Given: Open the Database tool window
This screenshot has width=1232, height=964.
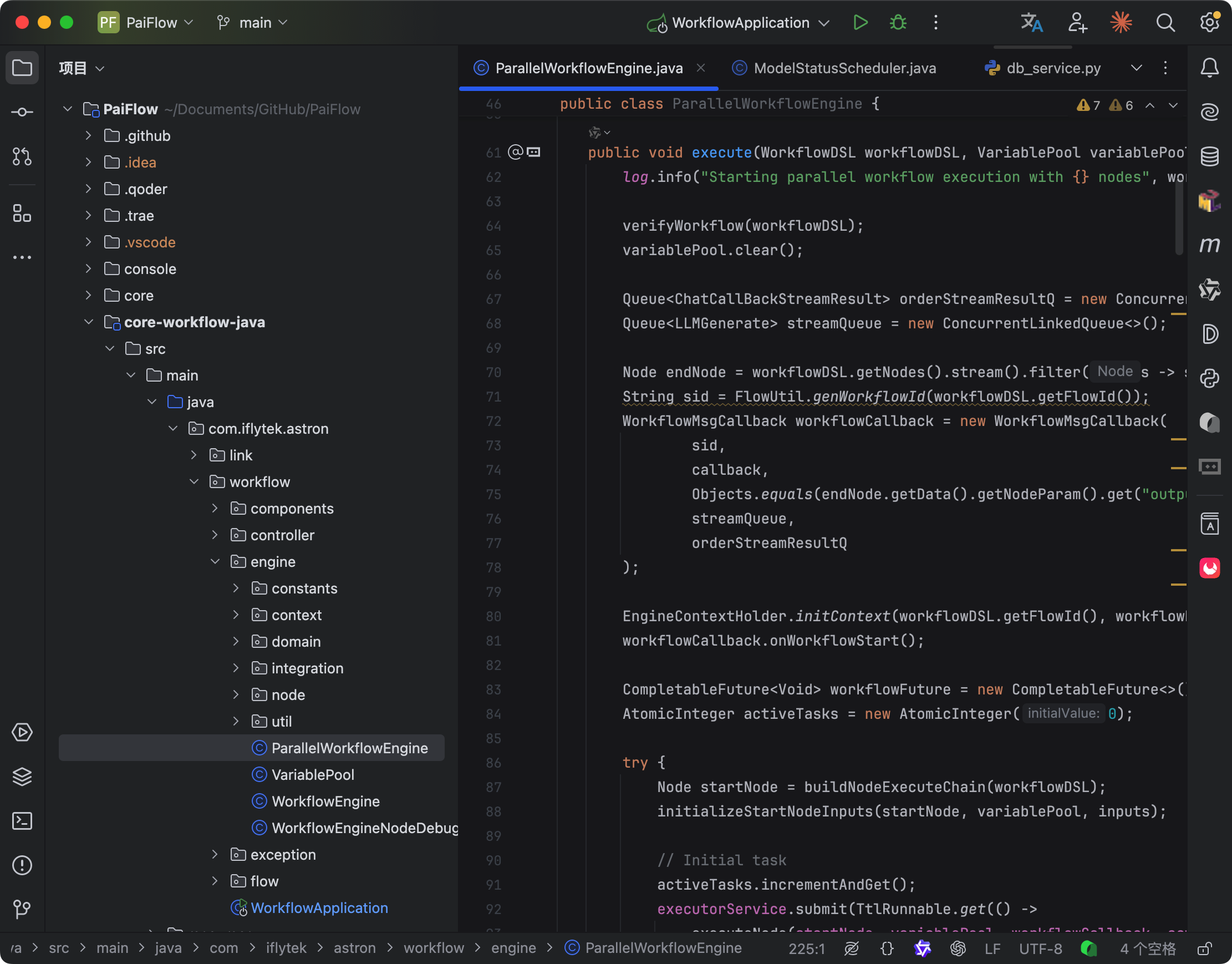Looking at the screenshot, I should (1209, 156).
